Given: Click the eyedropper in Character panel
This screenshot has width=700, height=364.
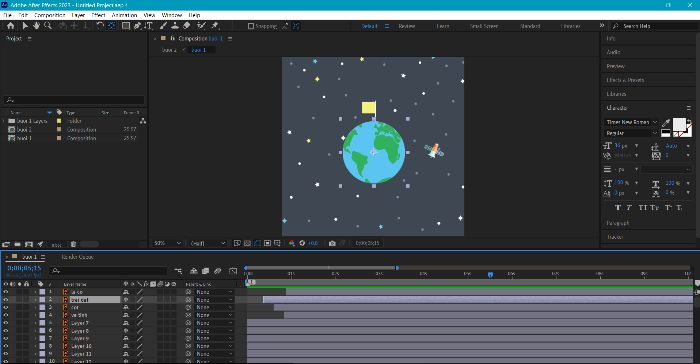Looking at the screenshot, I should point(666,122).
